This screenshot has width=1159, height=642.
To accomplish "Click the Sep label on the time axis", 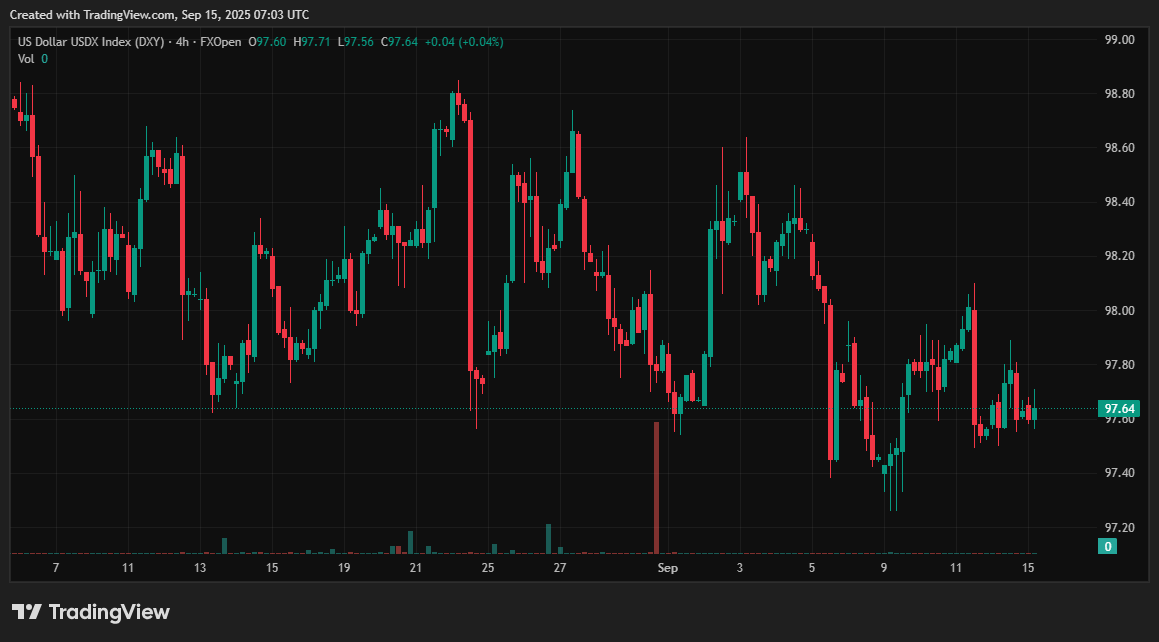I will pos(667,568).
